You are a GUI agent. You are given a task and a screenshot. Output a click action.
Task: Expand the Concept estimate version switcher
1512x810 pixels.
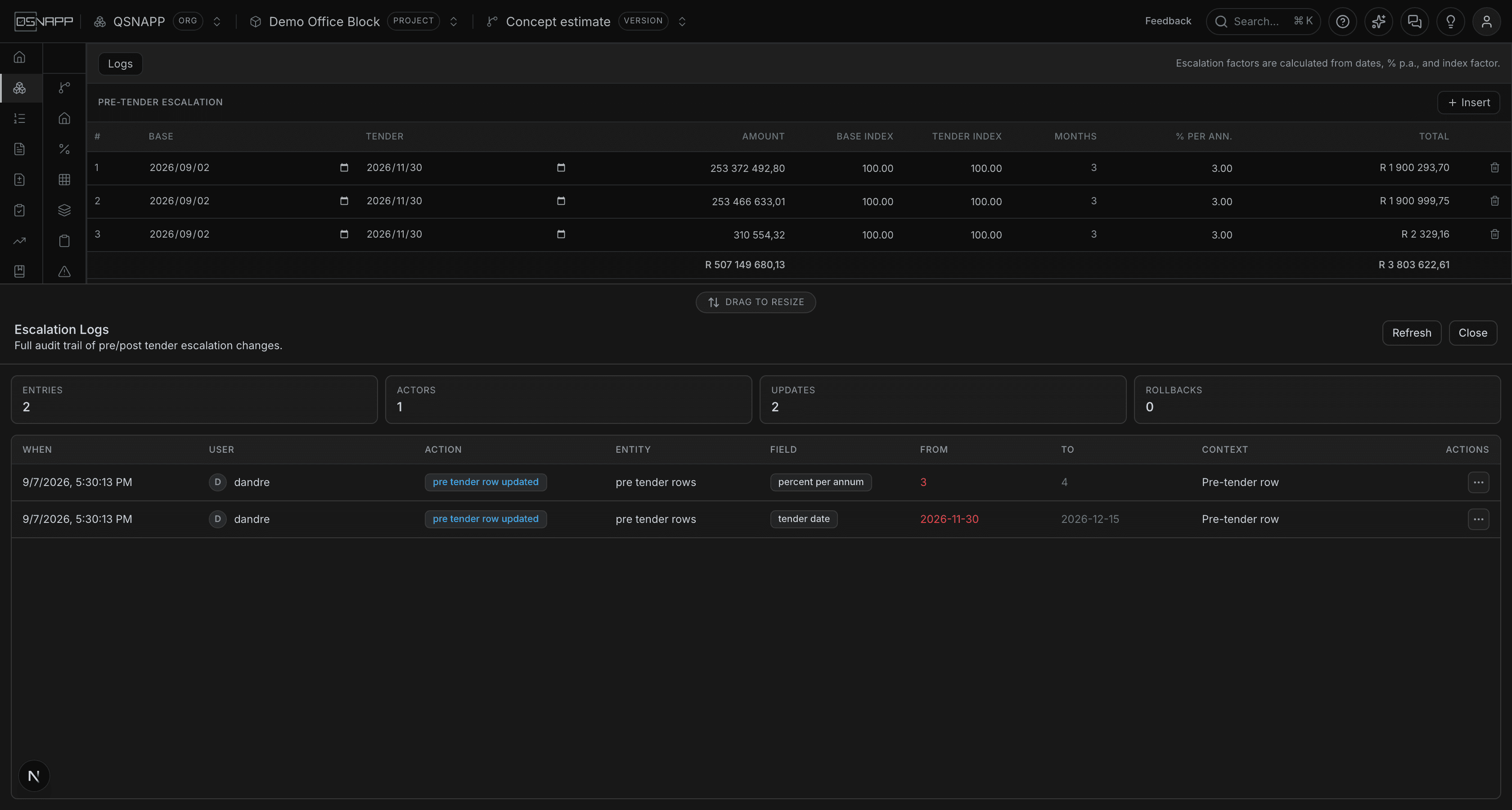(682, 22)
